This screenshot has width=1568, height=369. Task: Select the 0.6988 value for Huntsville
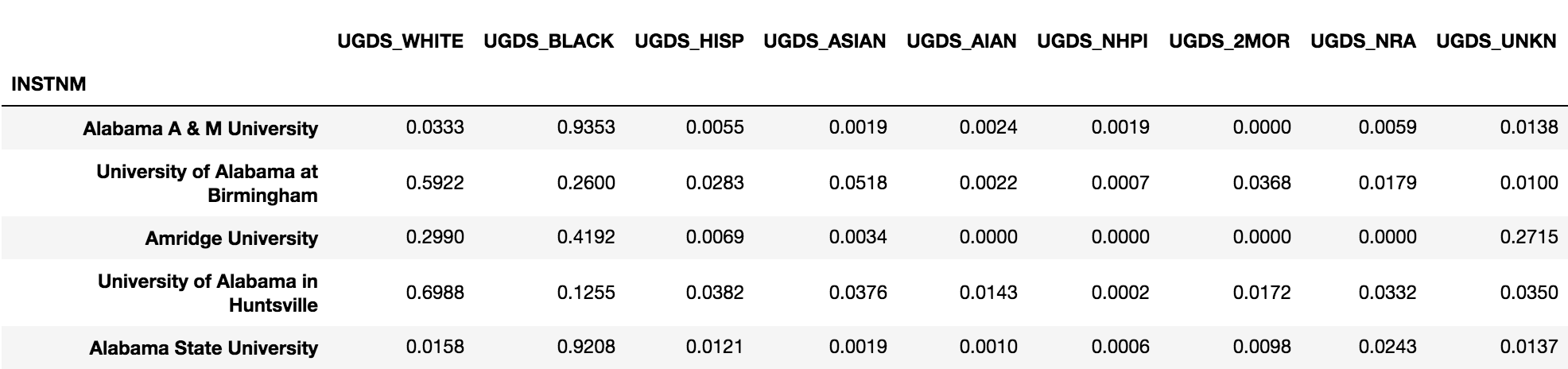[x=435, y=293]
